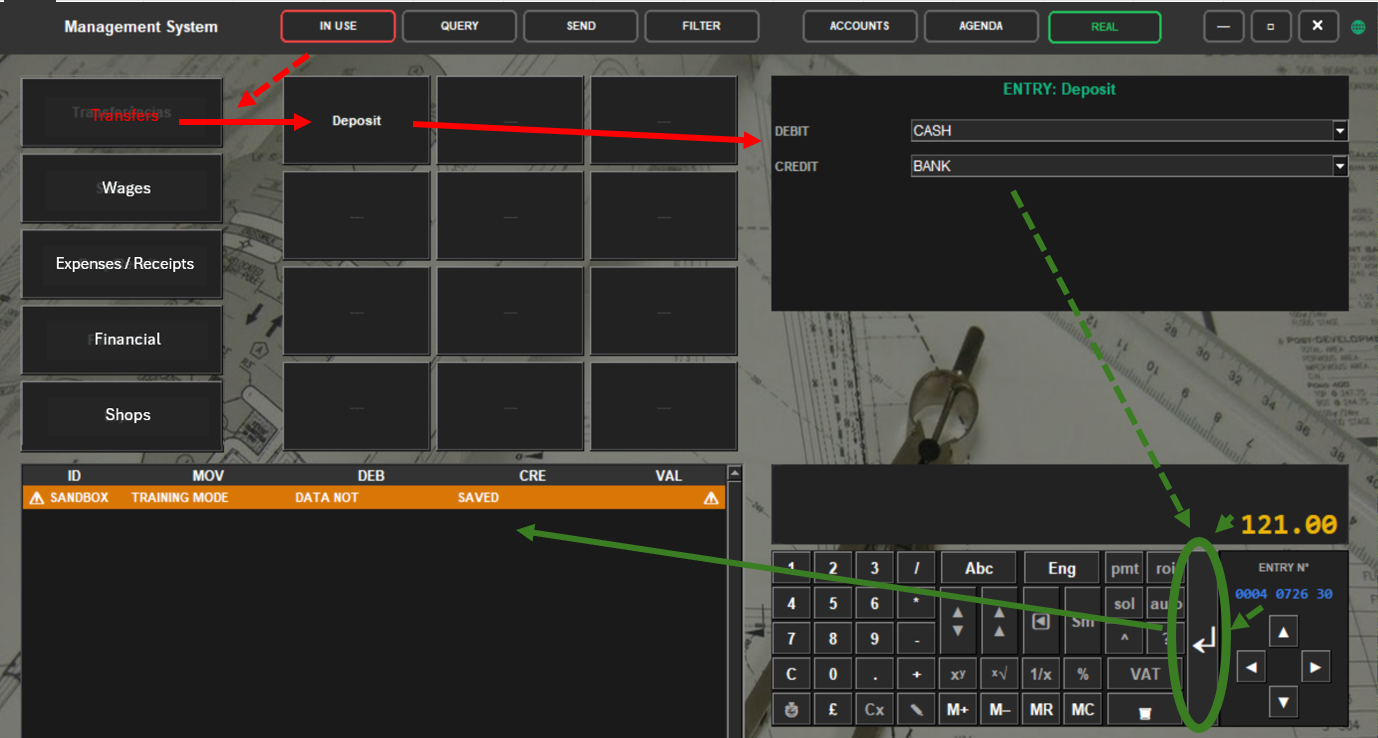Click the MR memory recall key
Viewport: 1378px width, 738px height.
pyautogui.click(x=1041, y=709)
